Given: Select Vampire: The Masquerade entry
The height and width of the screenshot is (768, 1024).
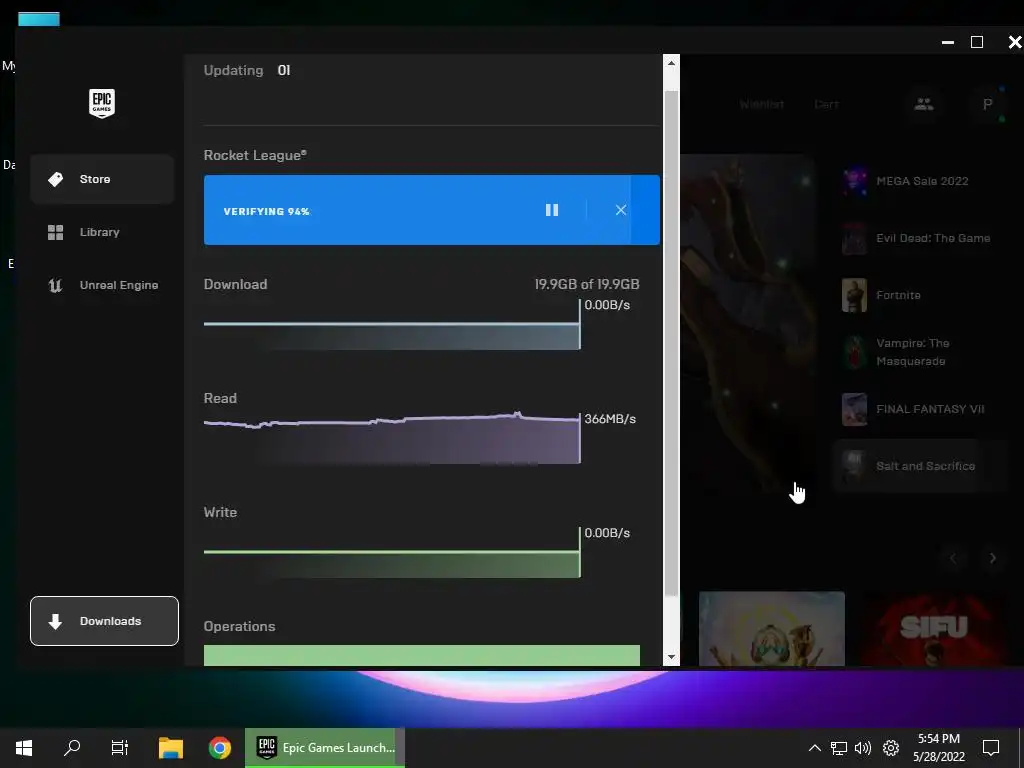Looking at the screenshot, I should (920, 352).
